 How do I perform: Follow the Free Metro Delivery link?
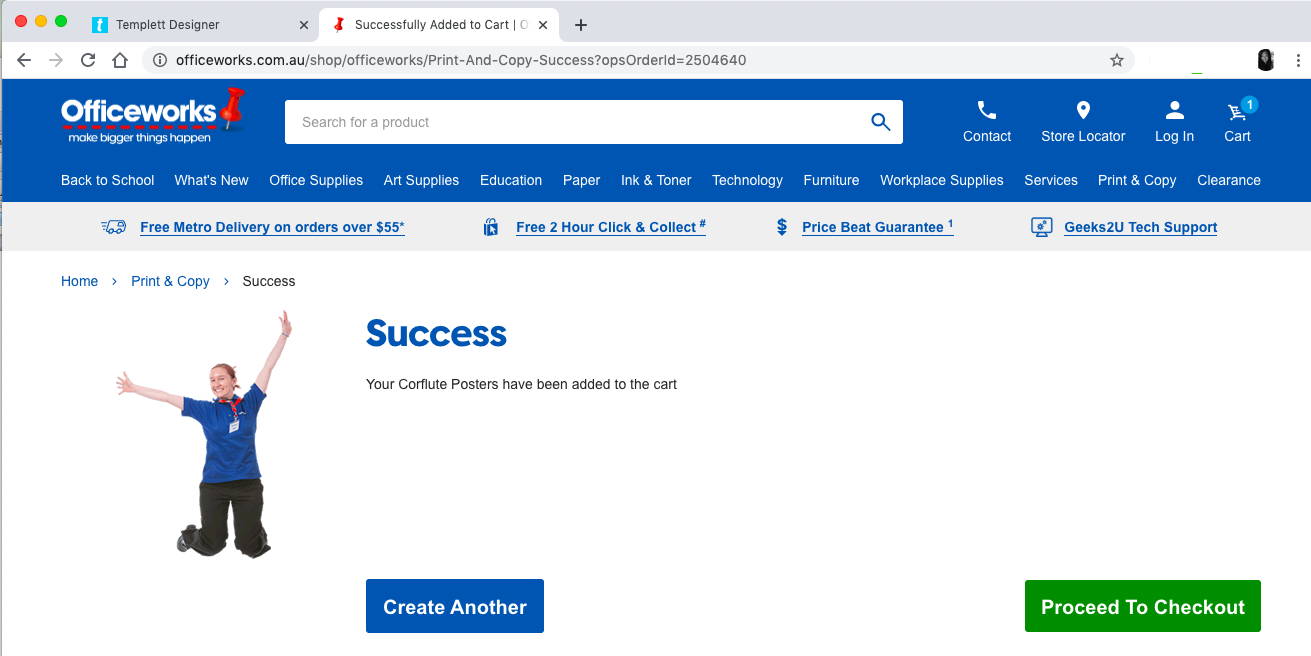(x=272, y=227)
